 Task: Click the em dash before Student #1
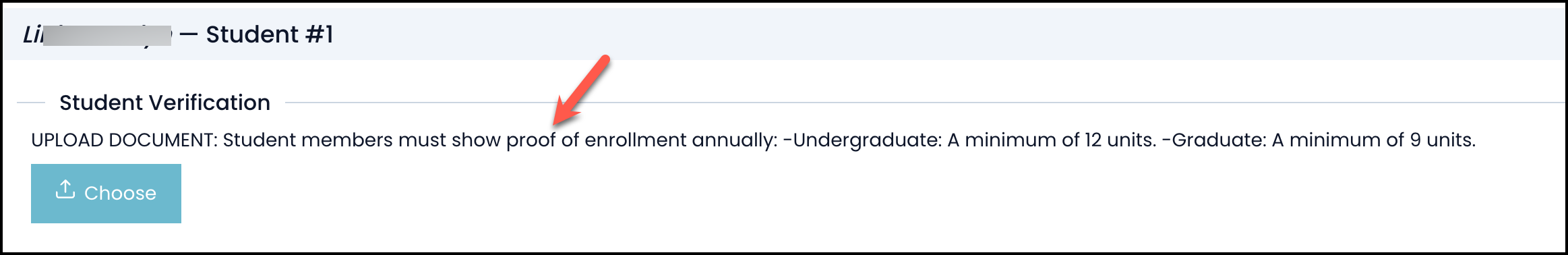tap(189, 35)
